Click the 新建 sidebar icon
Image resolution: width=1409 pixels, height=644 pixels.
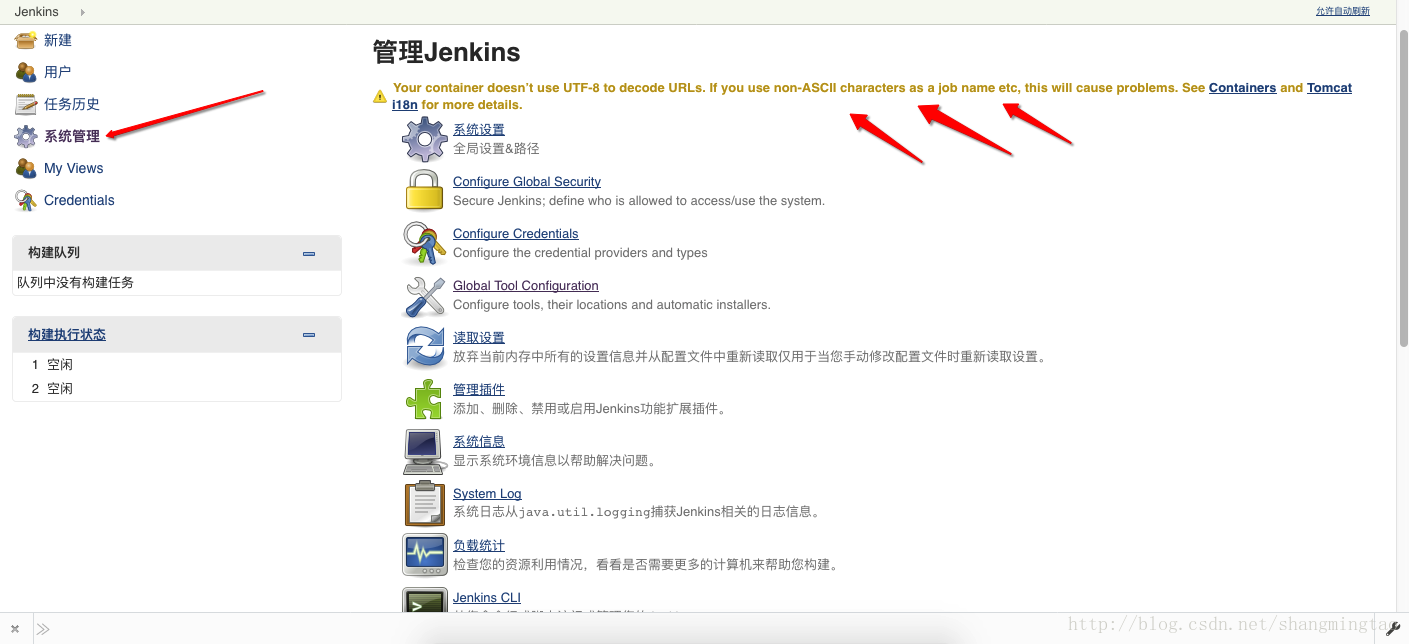click(x=26, y=40)
